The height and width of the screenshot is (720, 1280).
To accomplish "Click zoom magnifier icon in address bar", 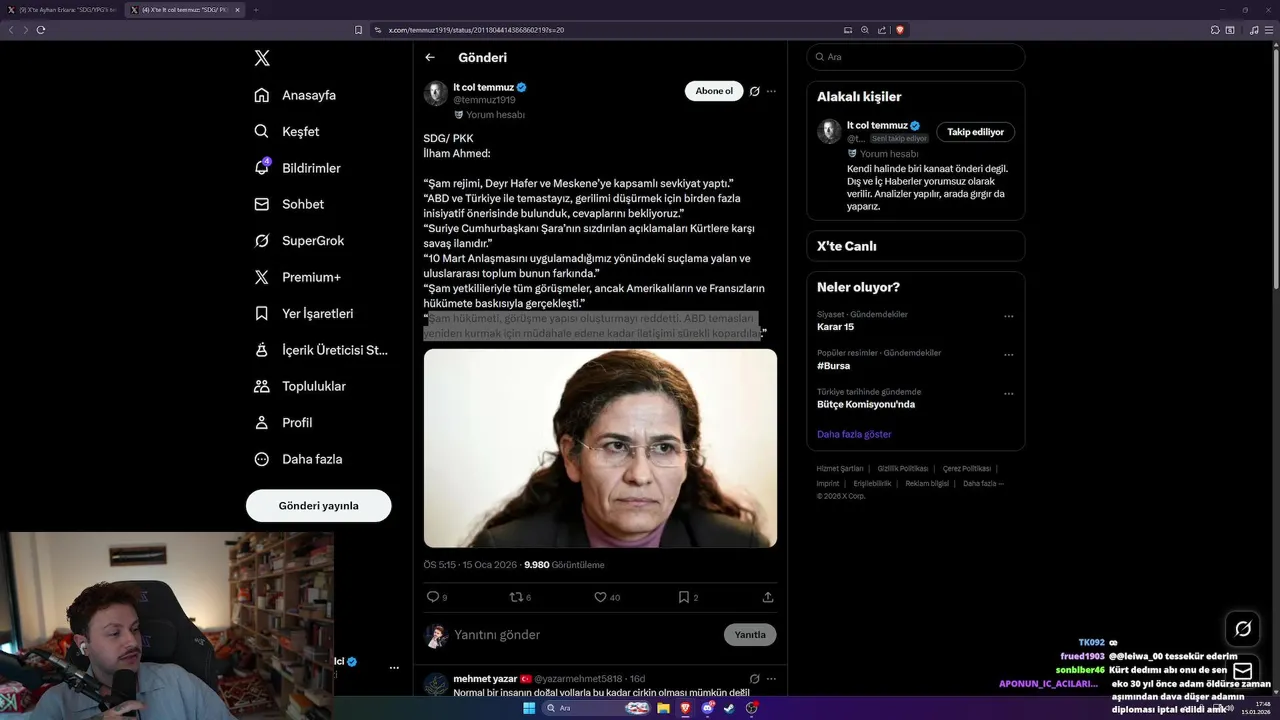I will click(865, 30).
